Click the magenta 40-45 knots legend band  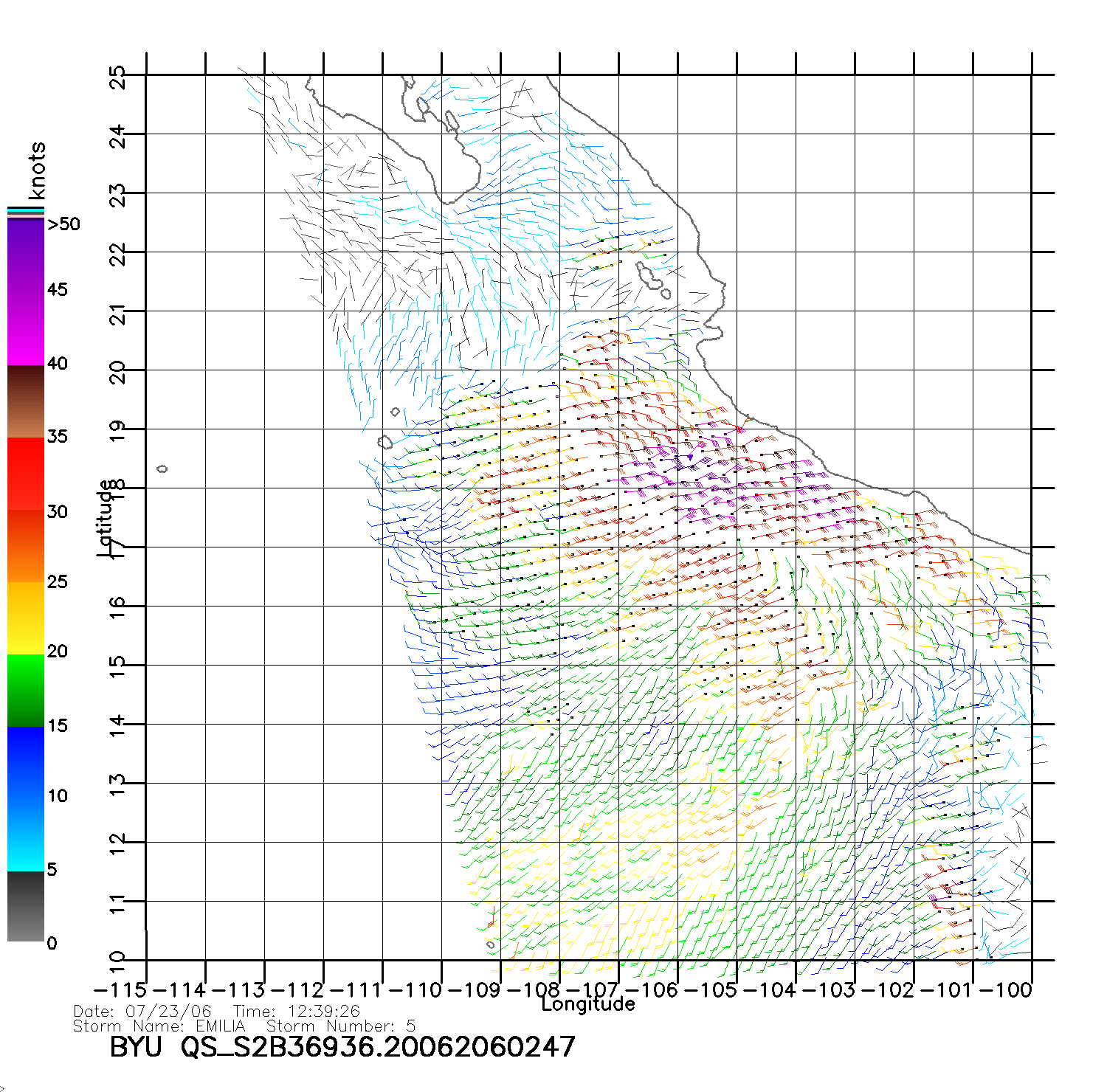click(25, 328)
